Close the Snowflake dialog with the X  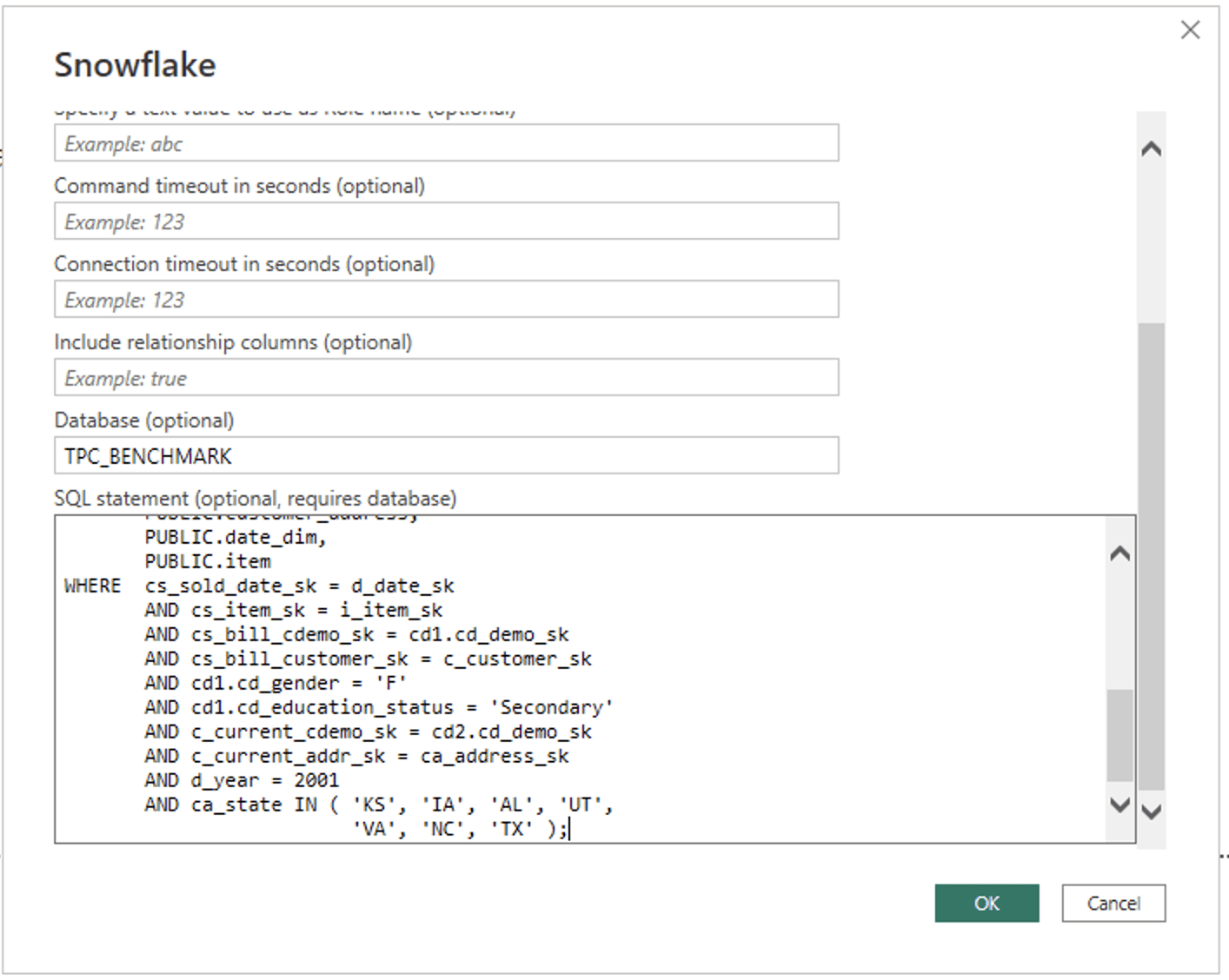pyautogui.click(x=1190, y=30)
